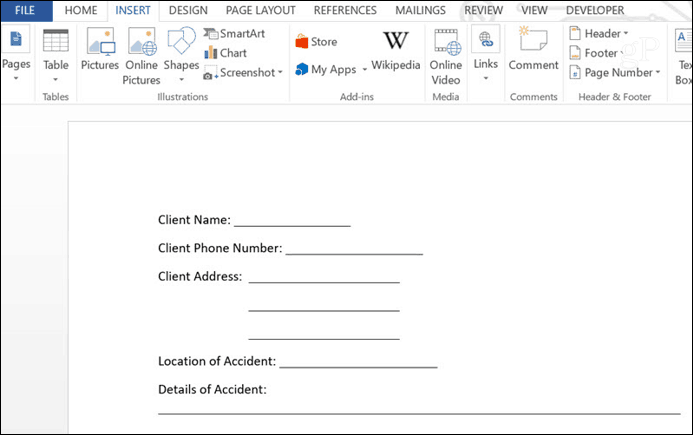
Task: Switch to the HOME tab
Action: coord(81,11)
